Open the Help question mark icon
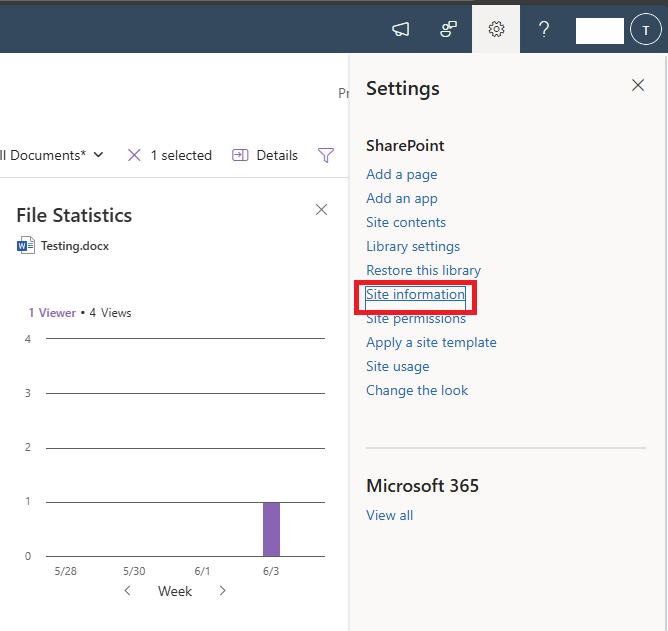 [x=544, y=29]
